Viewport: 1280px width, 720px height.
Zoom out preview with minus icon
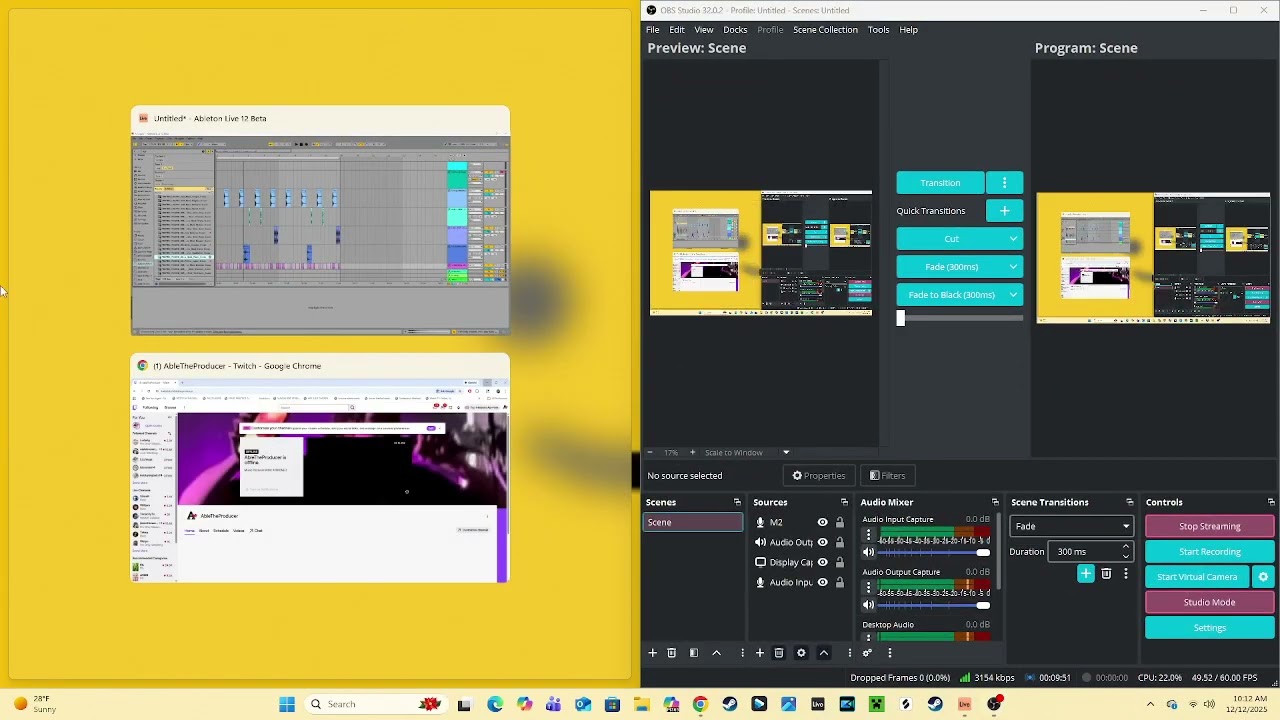pos(650,453)
